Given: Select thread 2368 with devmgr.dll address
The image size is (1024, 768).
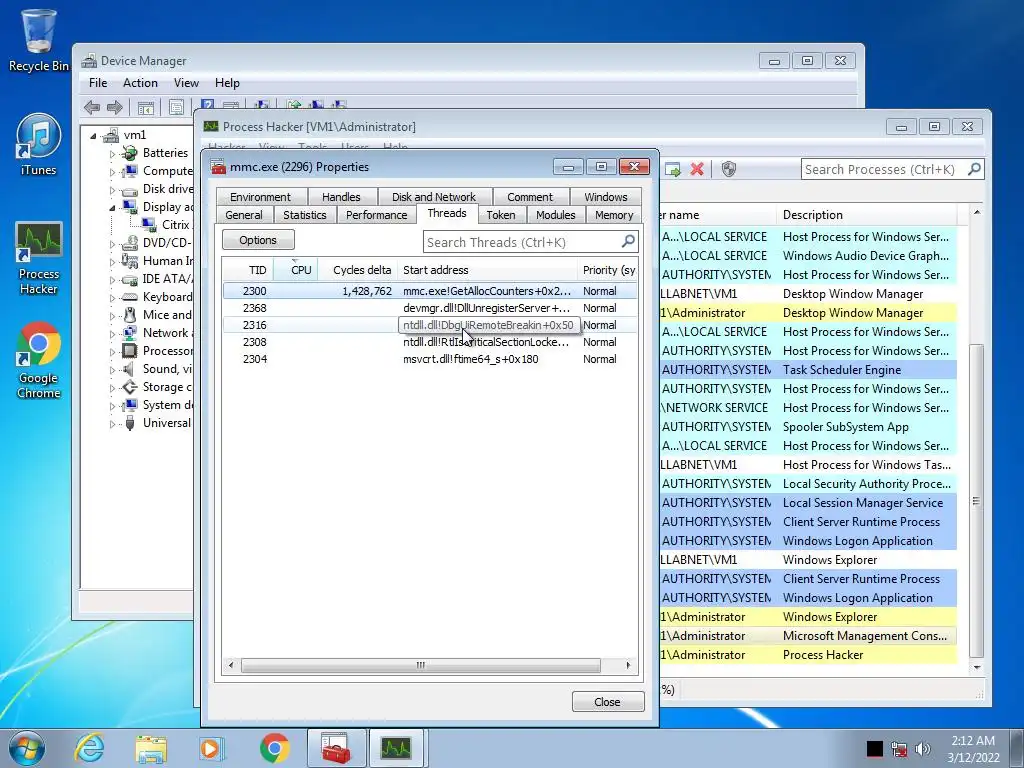Looking at the screenshot, I should click(430, 308).
